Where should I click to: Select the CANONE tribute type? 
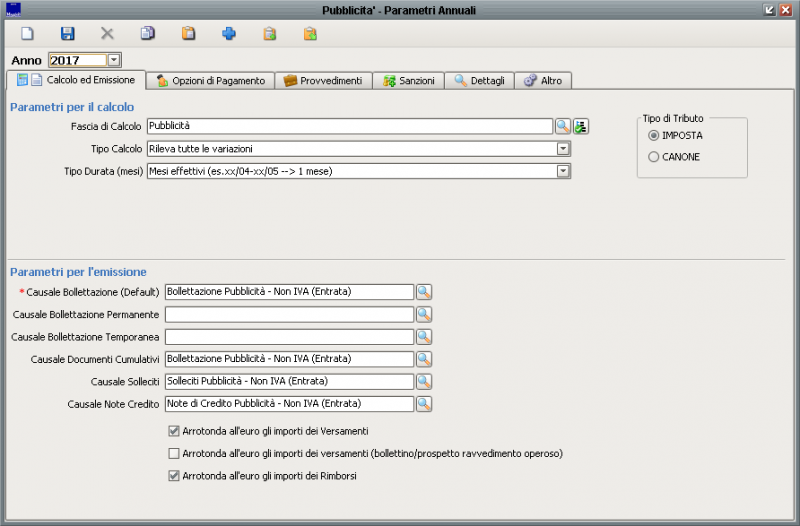(x=655, y=157)
